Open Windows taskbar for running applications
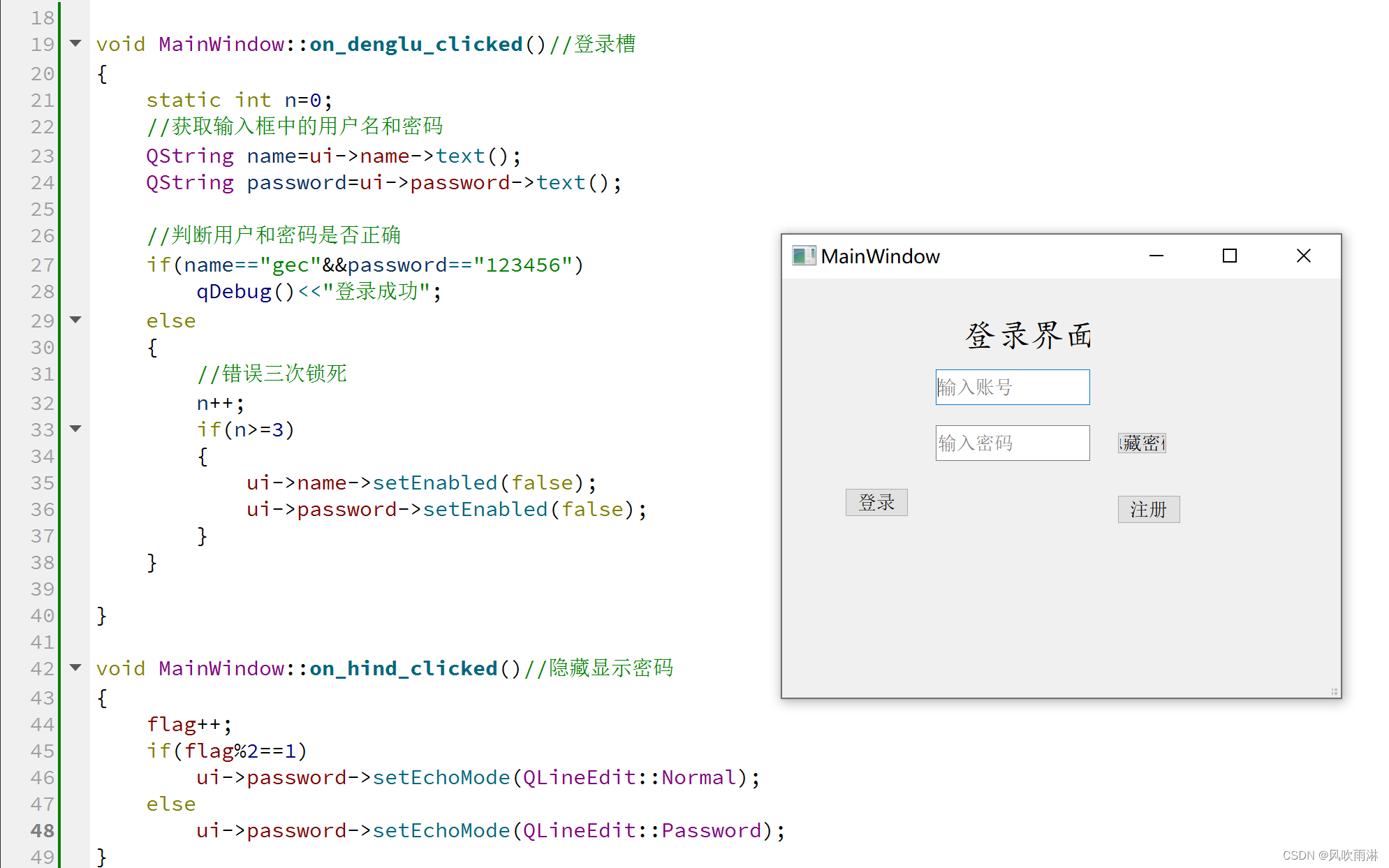Image resolution: width=1389 pixels, height=868 pixels. 694,867
